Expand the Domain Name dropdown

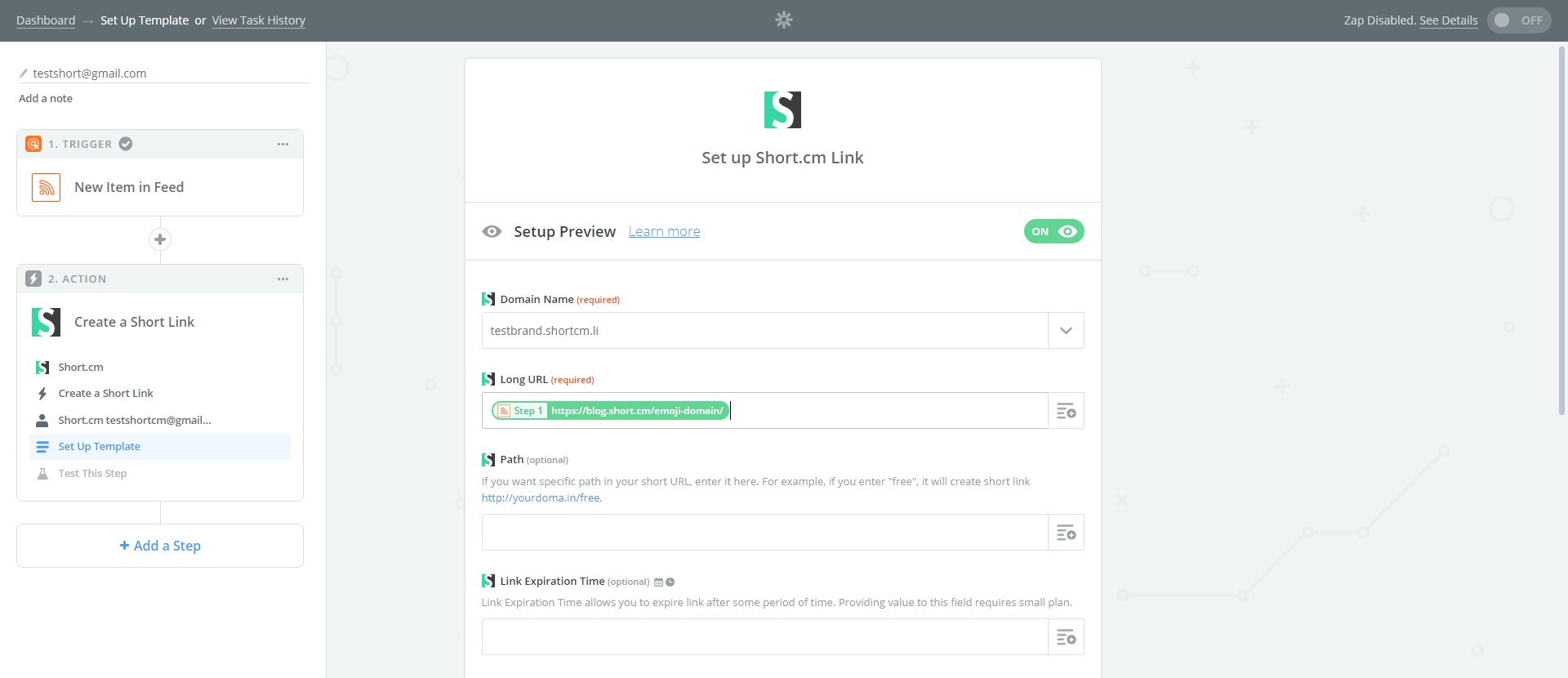coord(1066,331)
